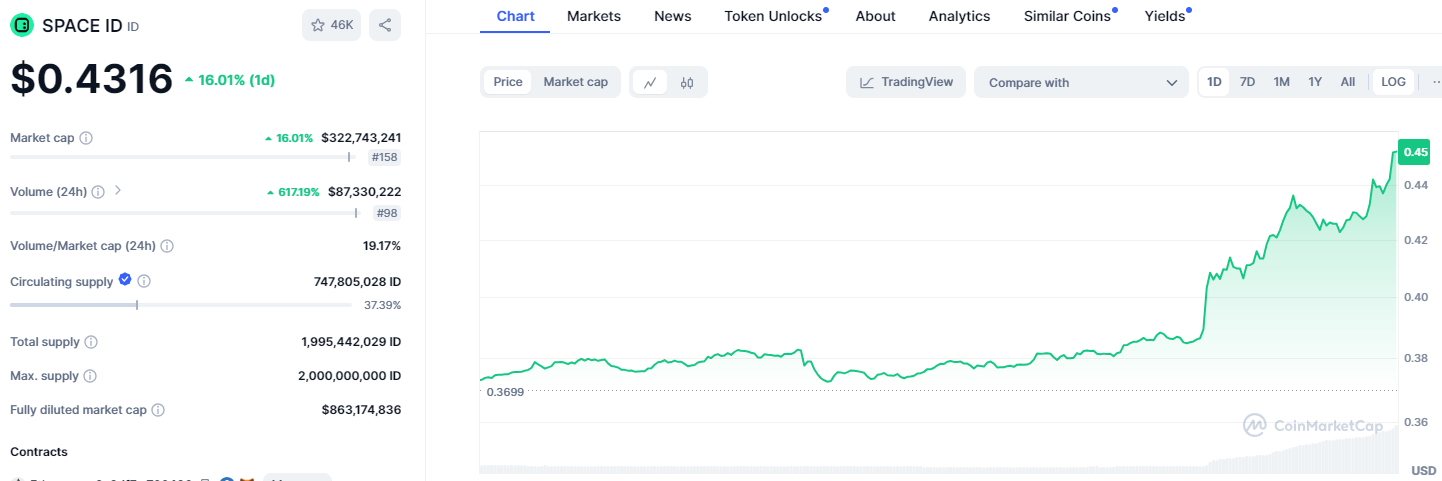
Task: Open the About tab
Action: pos(876,16)
